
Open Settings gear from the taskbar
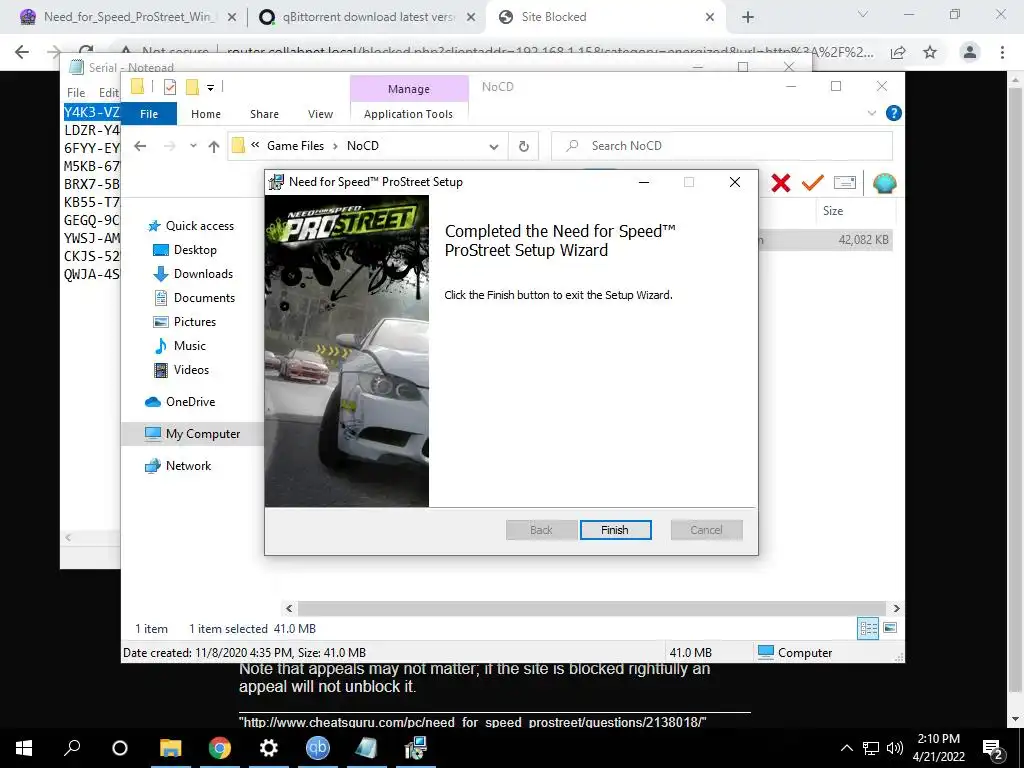tap(268, 748)
